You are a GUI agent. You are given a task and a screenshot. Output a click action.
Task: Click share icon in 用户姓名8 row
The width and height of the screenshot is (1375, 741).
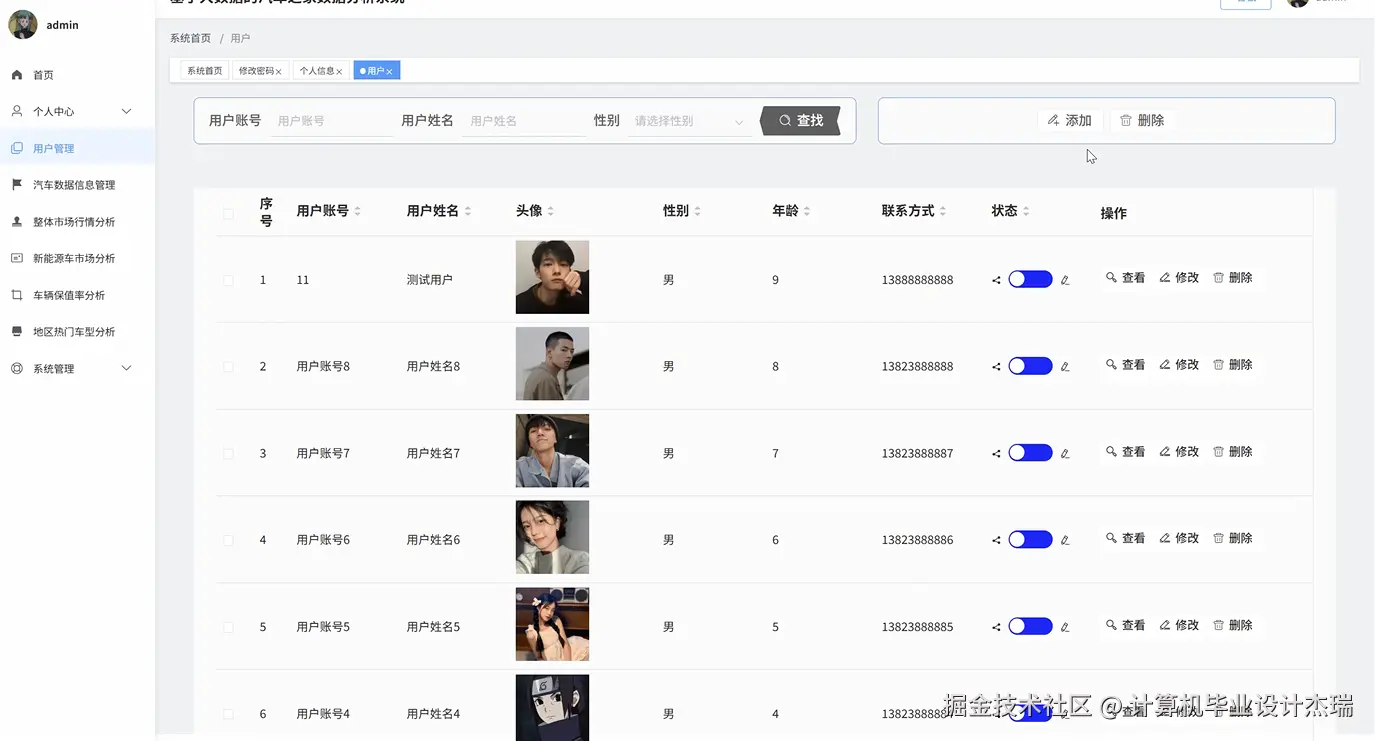coord(996,367)
